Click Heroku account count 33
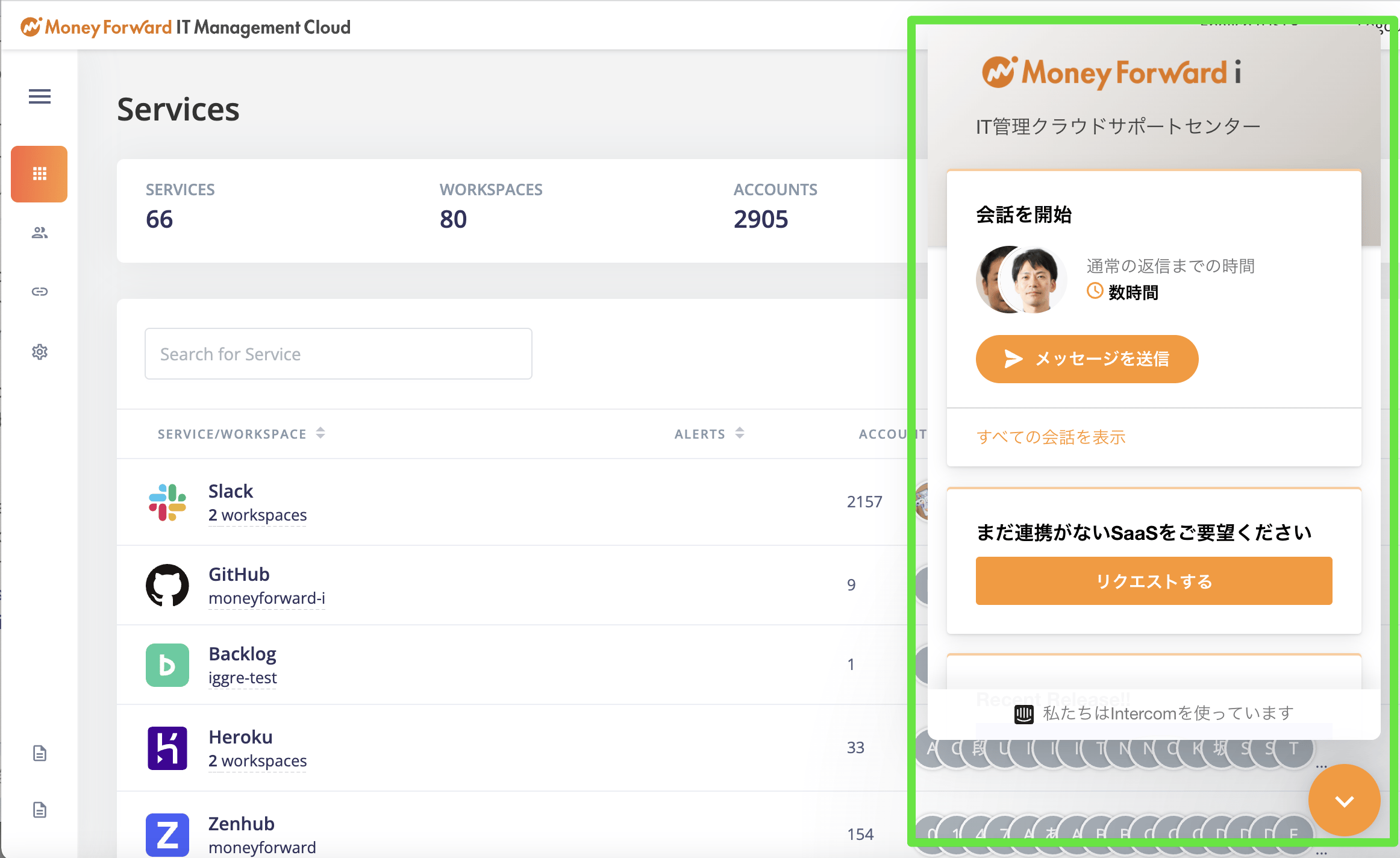1400x858 pixels. click(855, 748)
